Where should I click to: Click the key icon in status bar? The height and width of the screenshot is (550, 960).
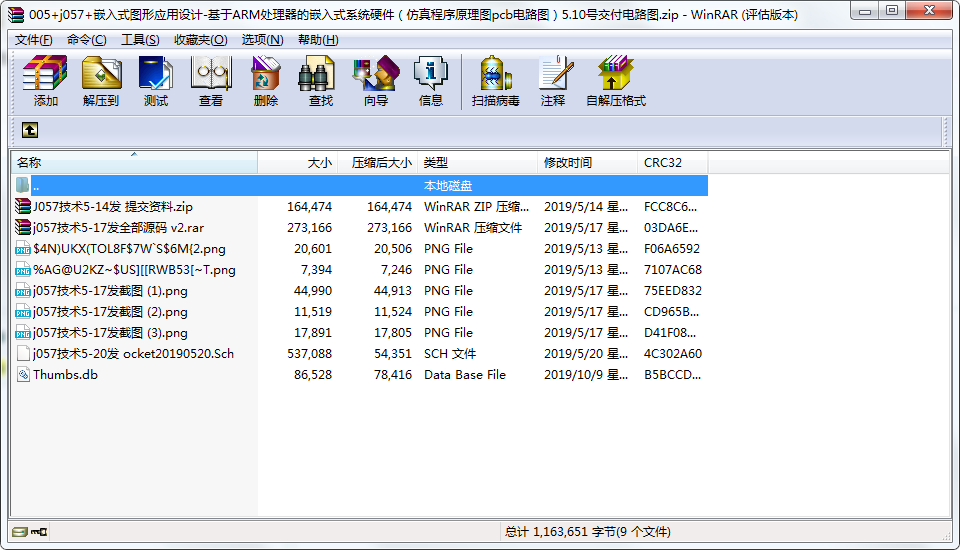click(39, 532)
